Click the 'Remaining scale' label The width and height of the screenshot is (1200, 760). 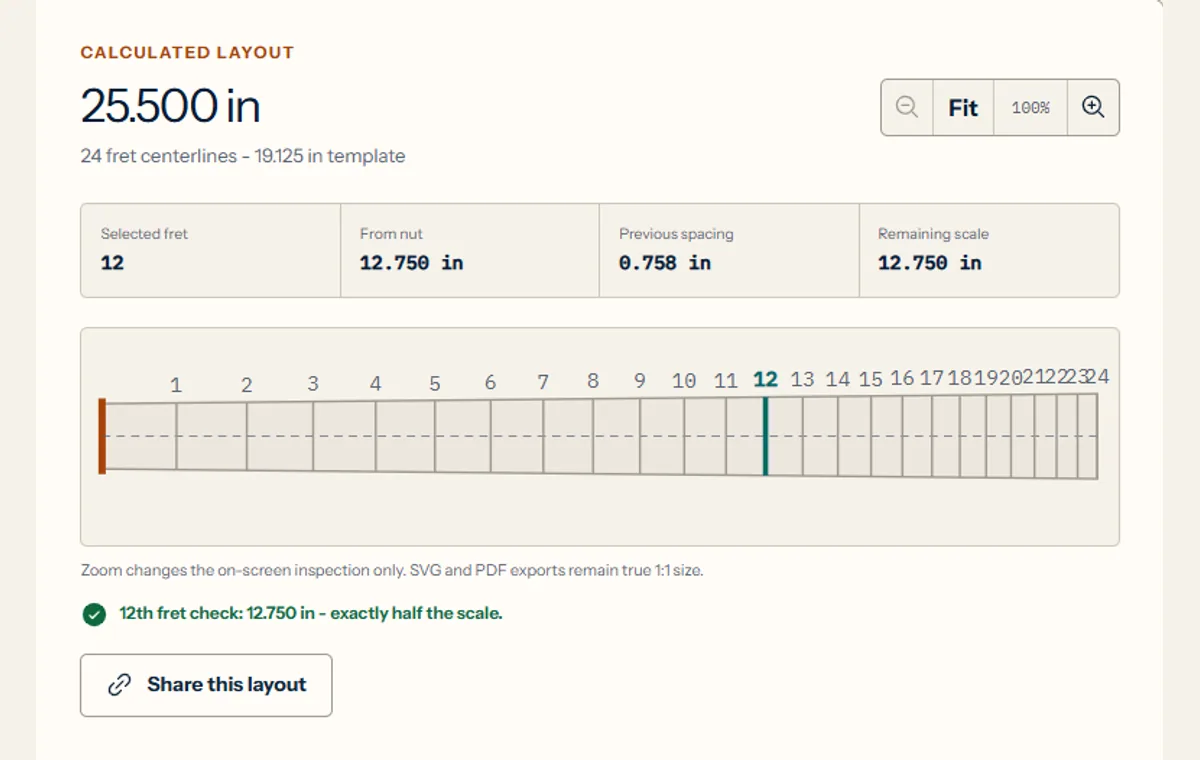(933, 234)
